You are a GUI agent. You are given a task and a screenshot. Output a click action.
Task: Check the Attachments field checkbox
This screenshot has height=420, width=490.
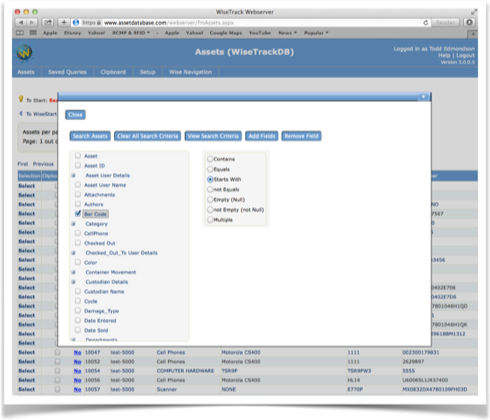78,194
